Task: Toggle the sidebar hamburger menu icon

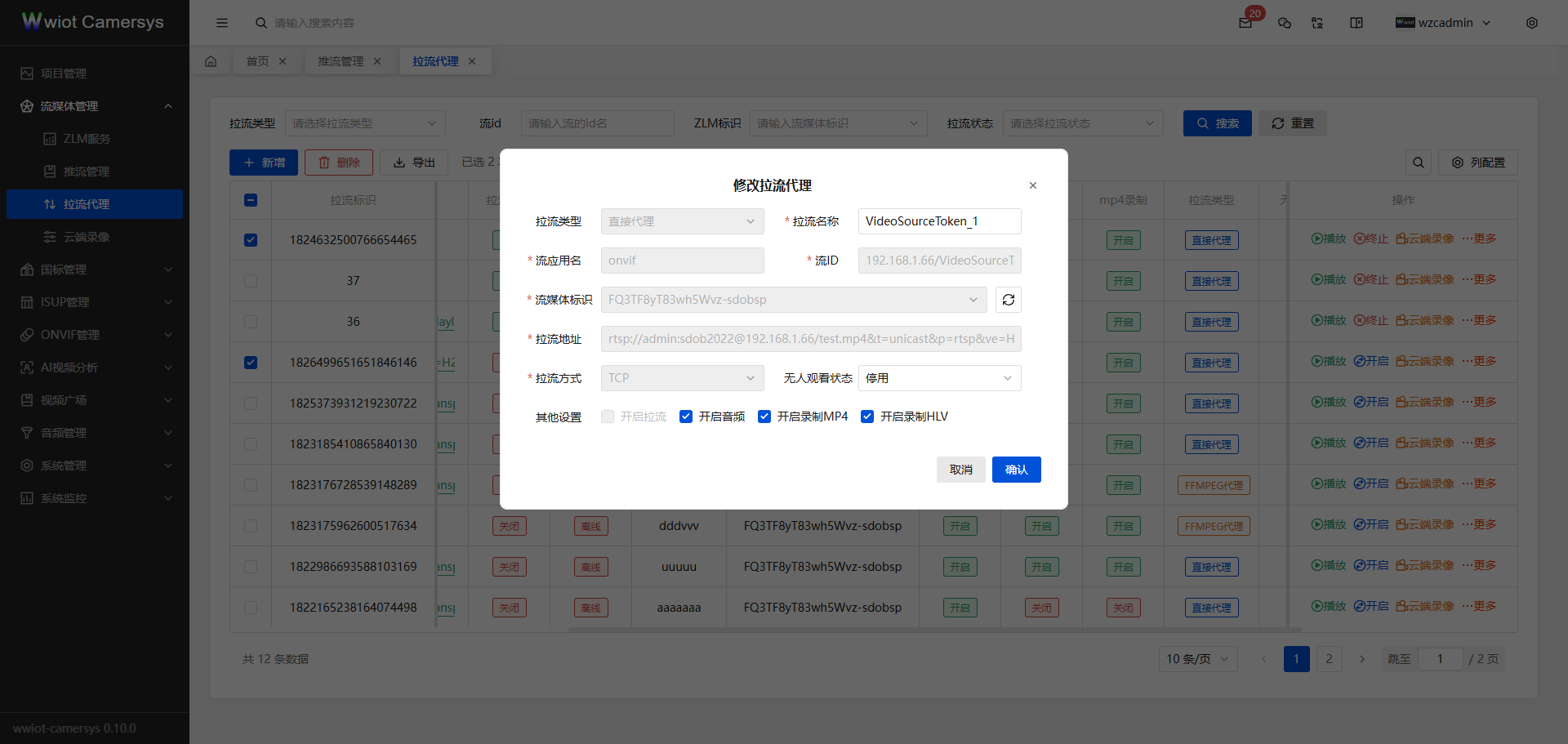Action: tap(222, 23)
